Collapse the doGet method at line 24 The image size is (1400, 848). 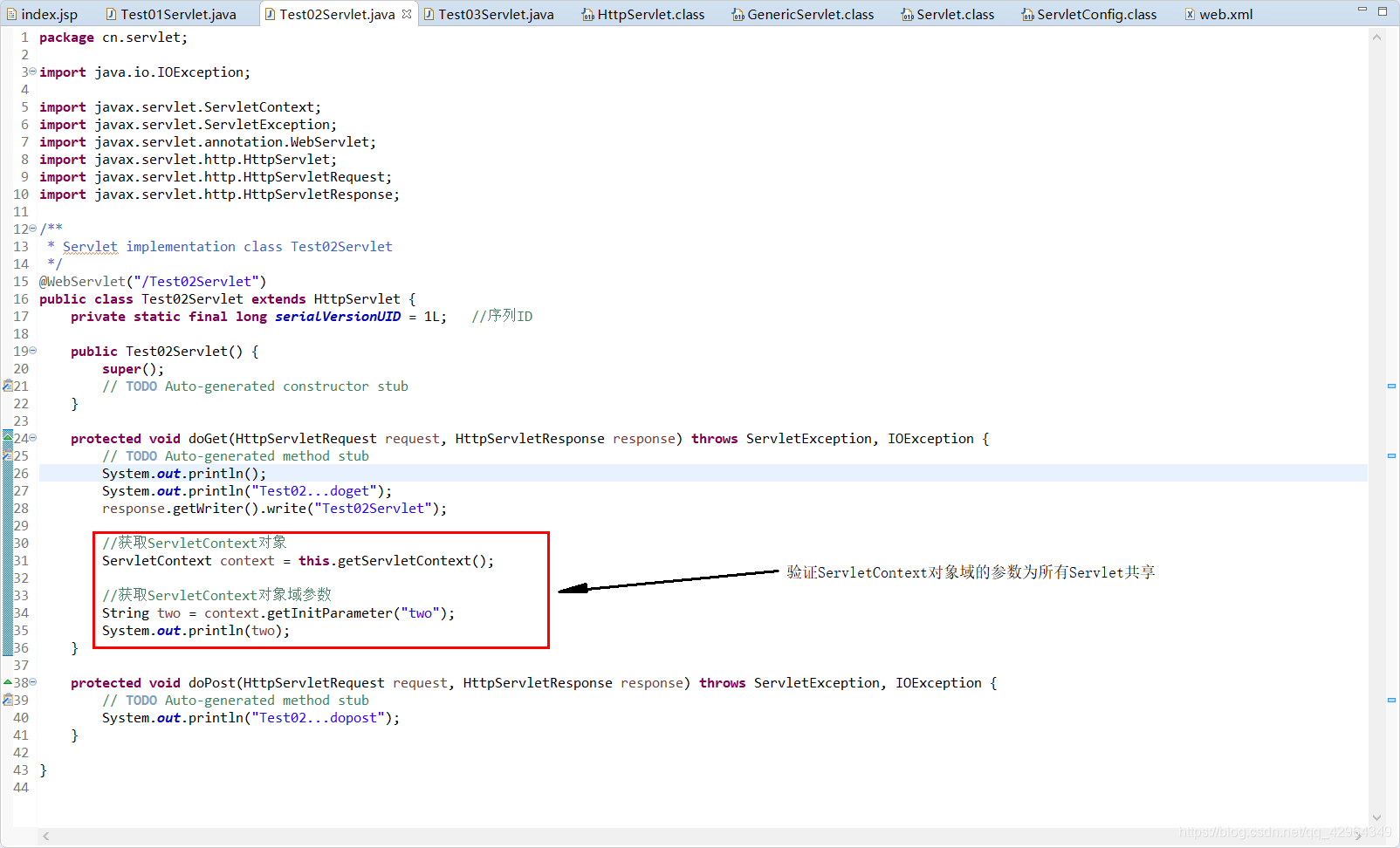(33, 438)
